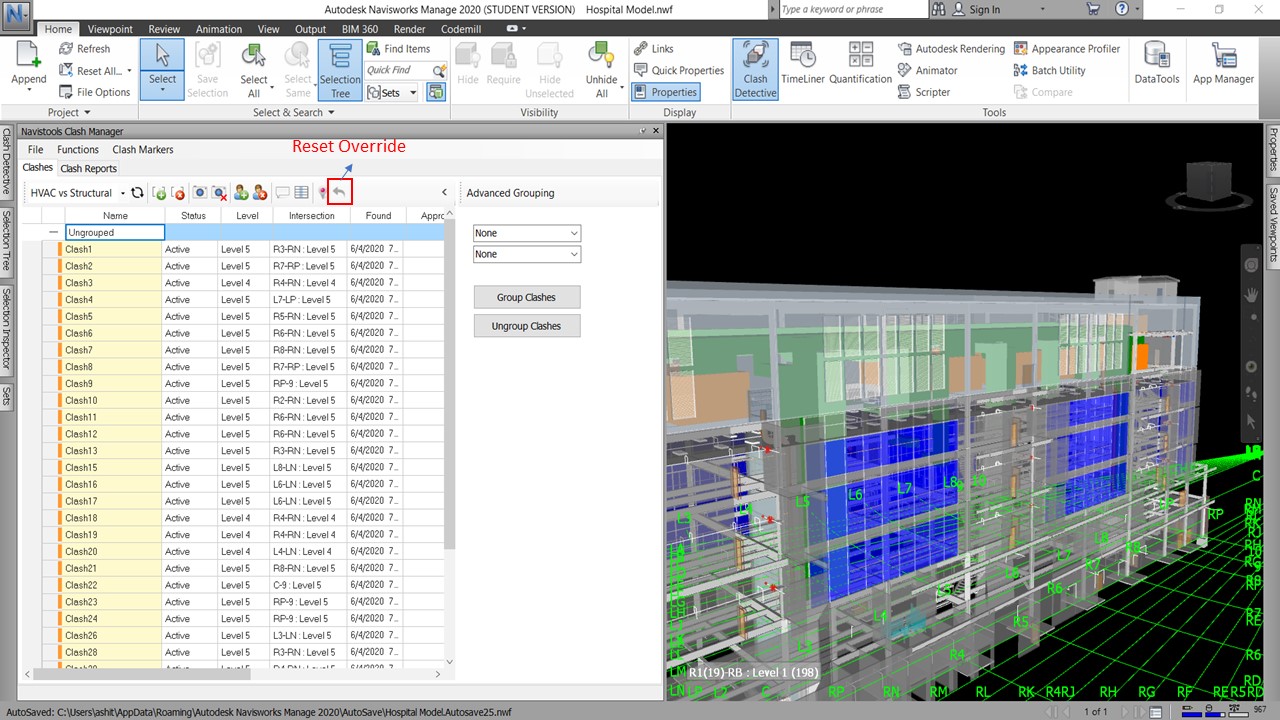Viewport: 1280px width, 720px height.
Task: Switch to the Review ribbon tab
Action: (x=164, y=29)
